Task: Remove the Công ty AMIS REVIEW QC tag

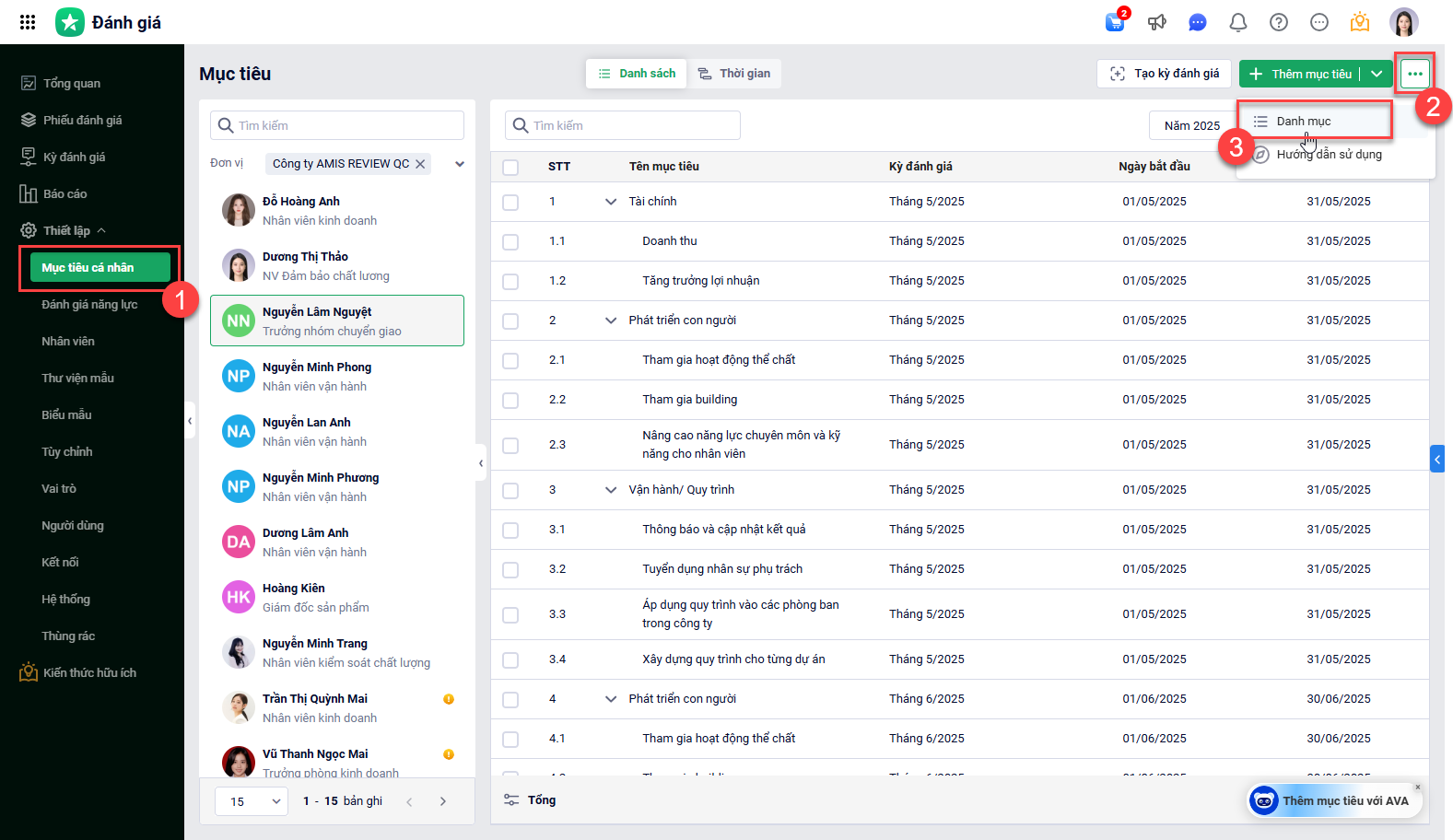Action: click(420, 164)
